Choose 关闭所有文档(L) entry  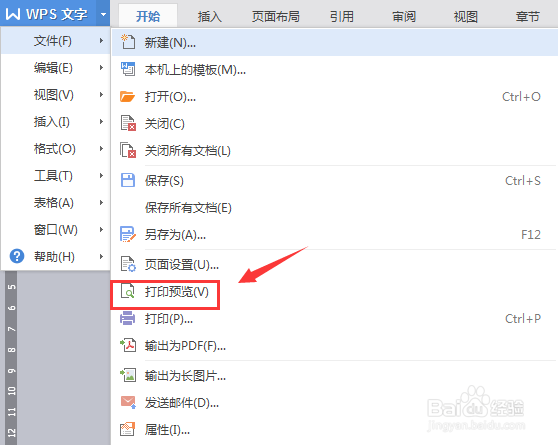tap(335, 151)
